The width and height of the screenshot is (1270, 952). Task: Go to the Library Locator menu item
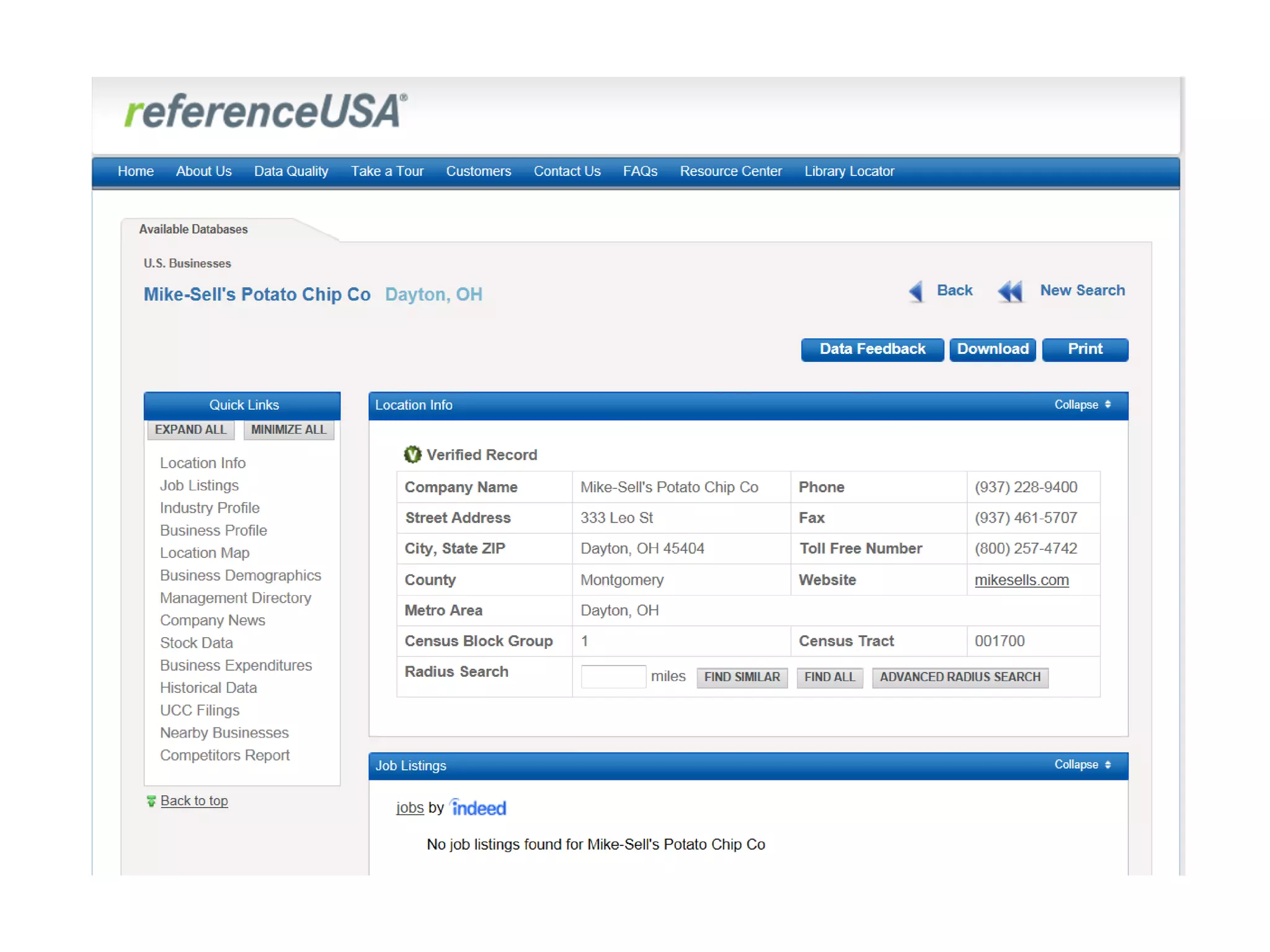coord(849,172)
